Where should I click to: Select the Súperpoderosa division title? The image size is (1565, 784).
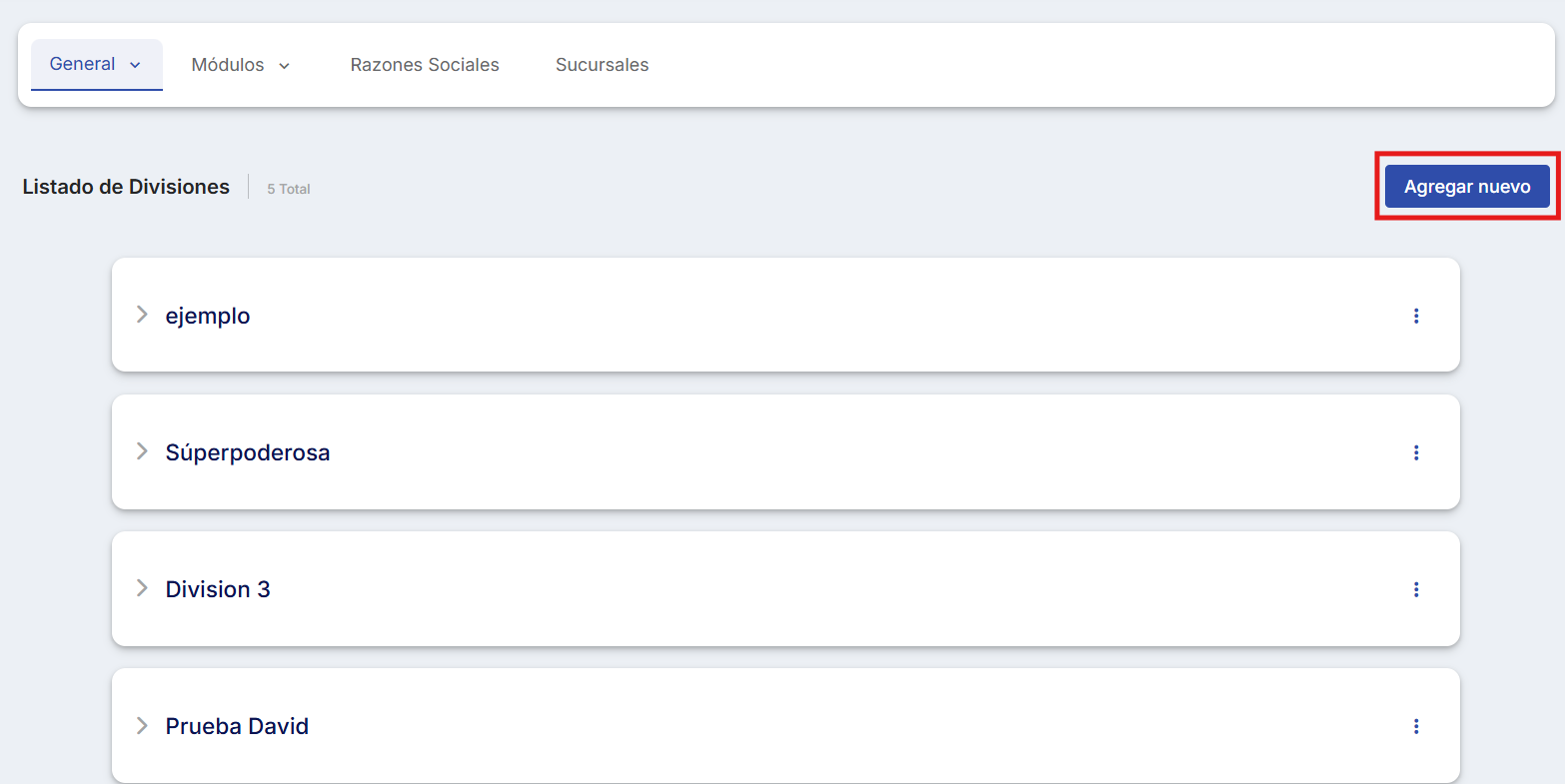pyautogui.click(x=248, y=452)
